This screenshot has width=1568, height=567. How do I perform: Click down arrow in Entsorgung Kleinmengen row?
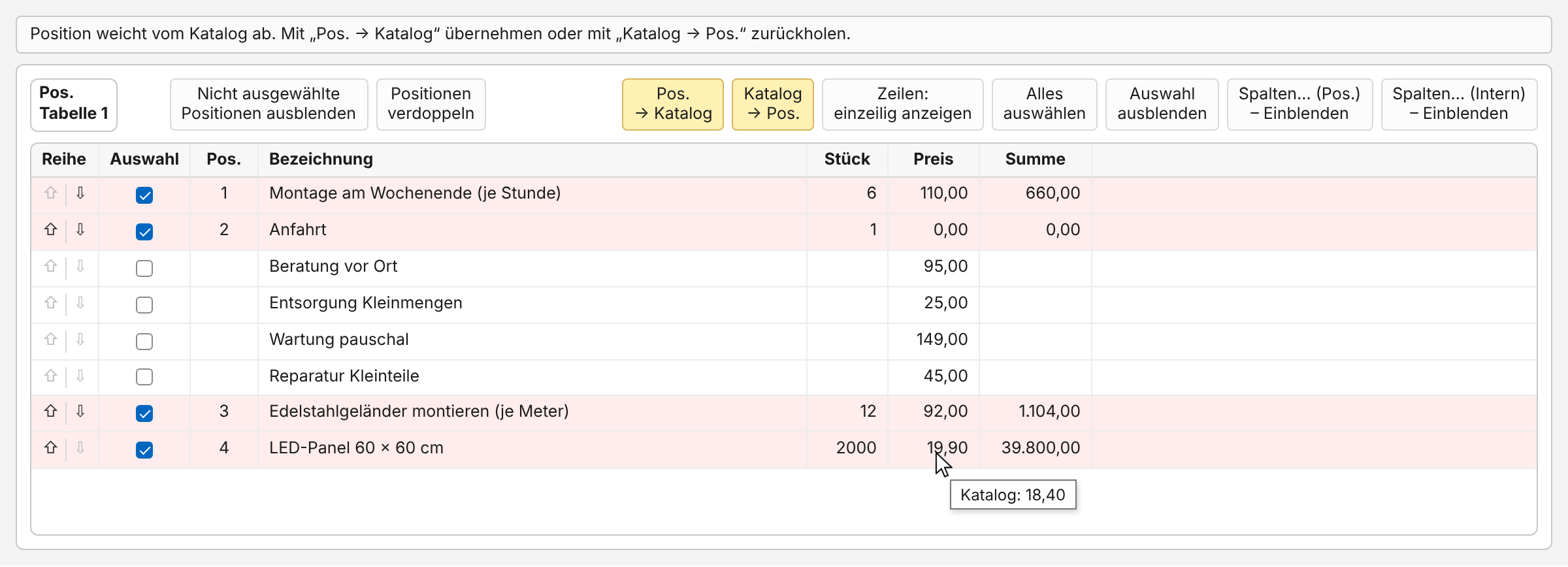pos(80,303)
